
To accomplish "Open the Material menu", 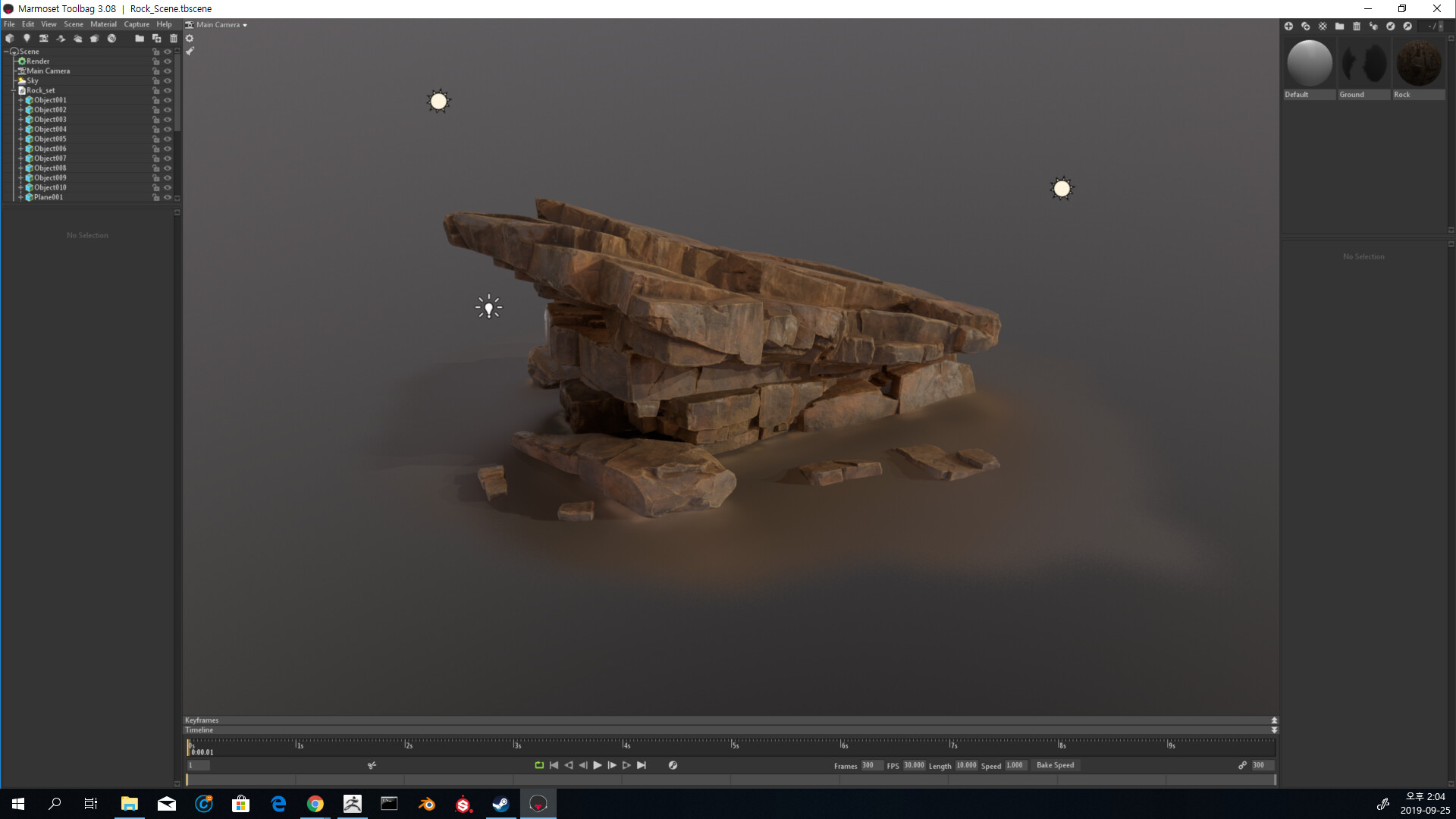I will click(103, 24).
